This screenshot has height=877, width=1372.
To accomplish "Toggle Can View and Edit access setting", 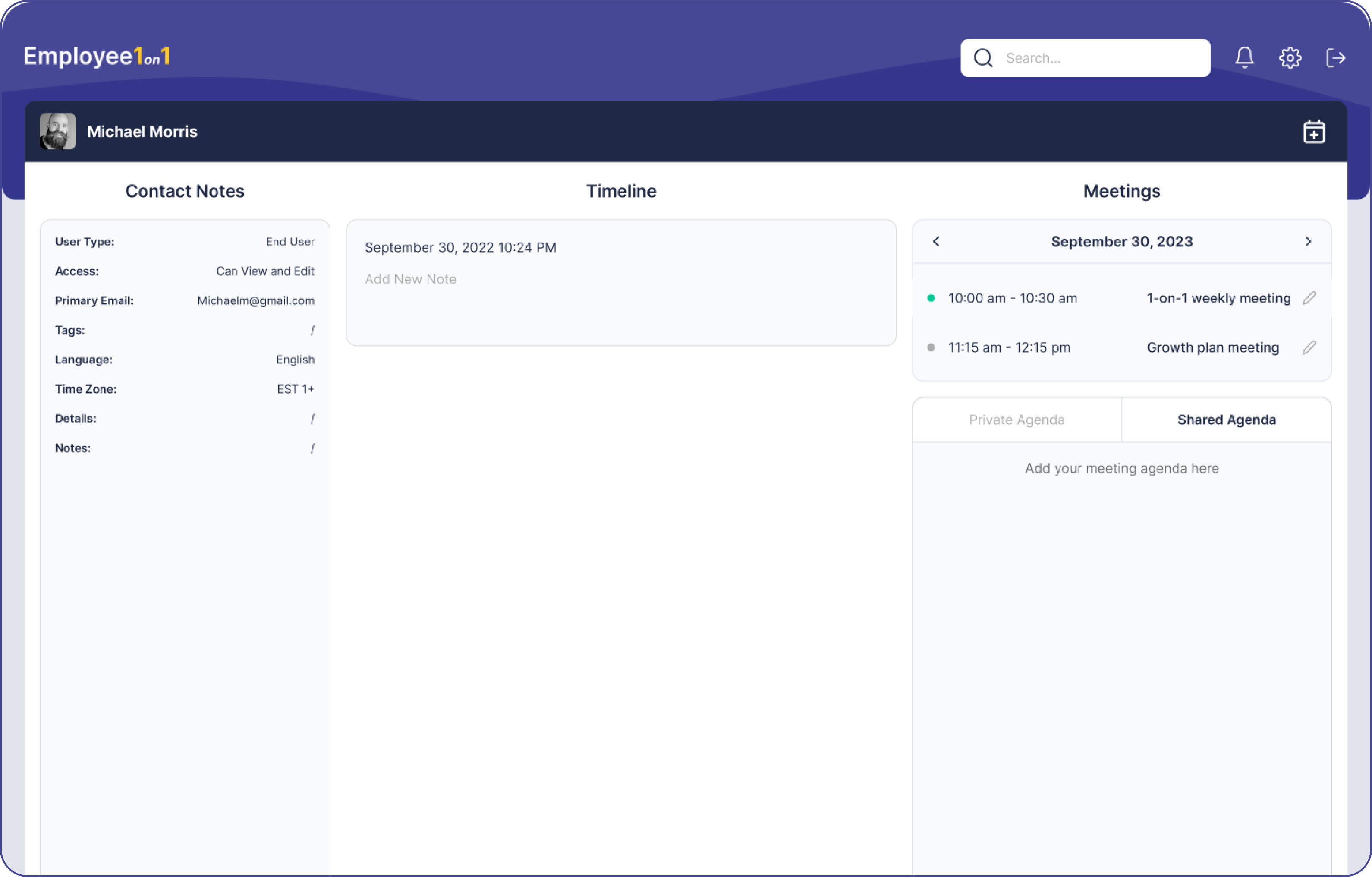I will pyautogui.click(x=264, y=271).
